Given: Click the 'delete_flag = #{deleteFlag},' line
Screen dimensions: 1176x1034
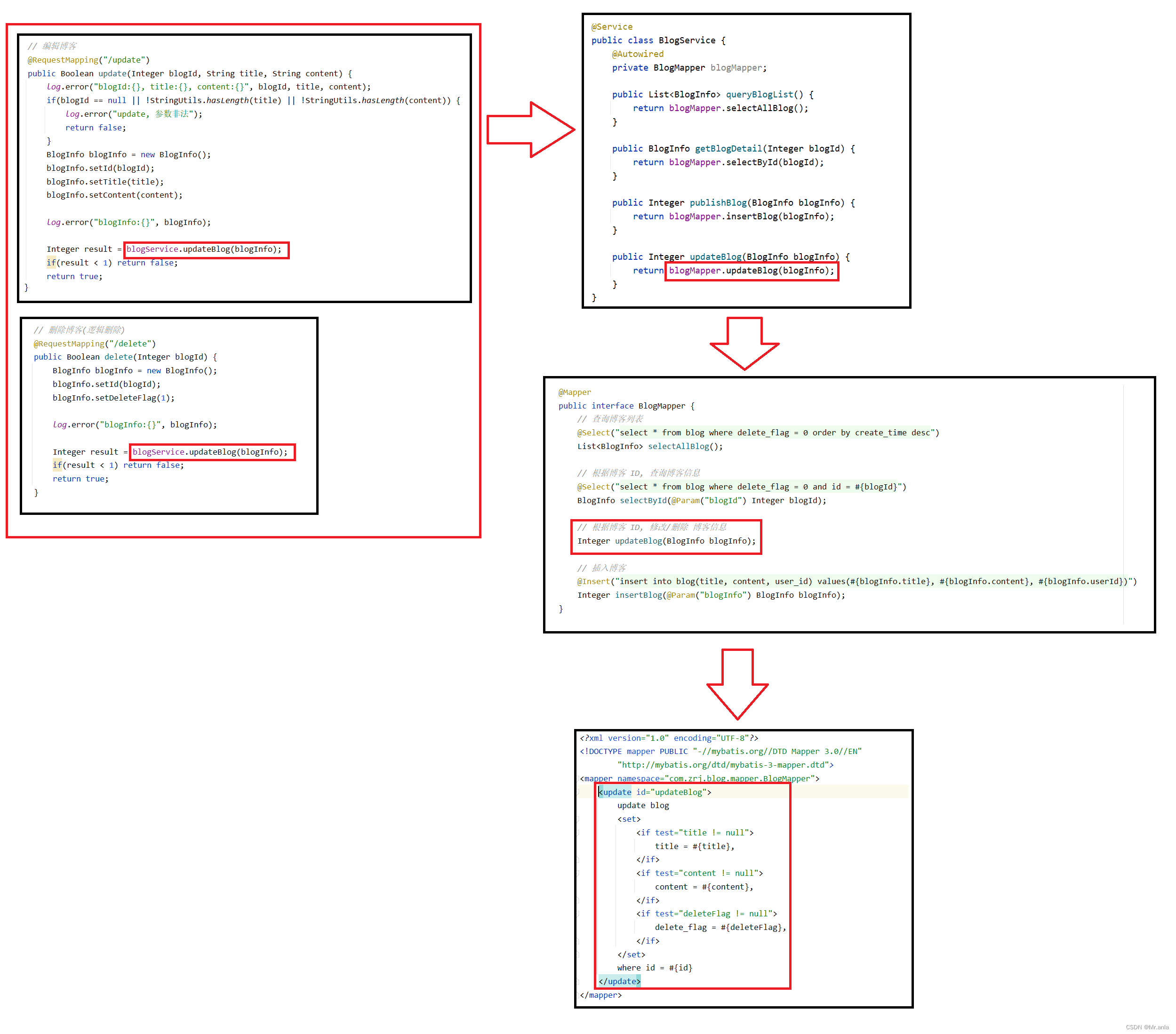Looking at the screenshot, I should [721, 928].
